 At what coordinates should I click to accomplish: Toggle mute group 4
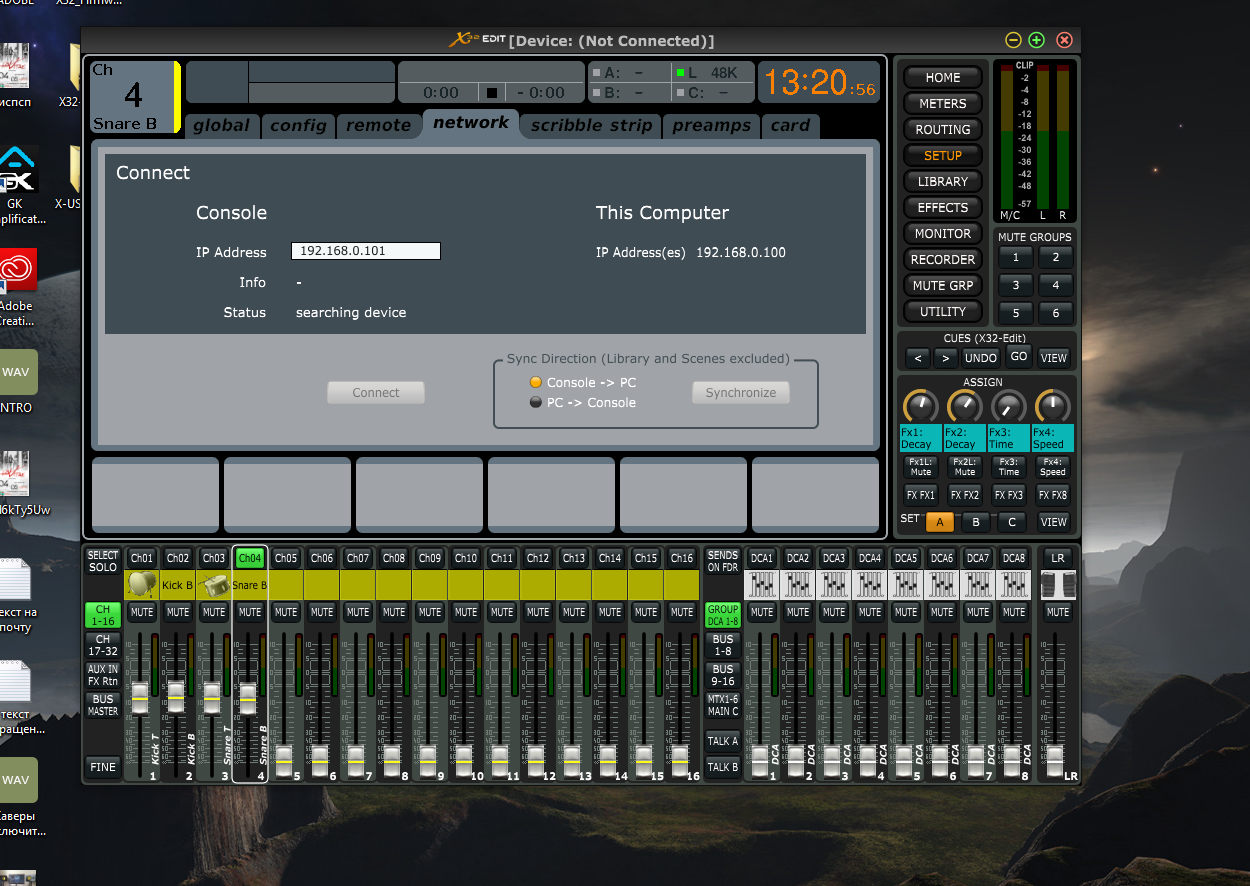[1055, 285]
